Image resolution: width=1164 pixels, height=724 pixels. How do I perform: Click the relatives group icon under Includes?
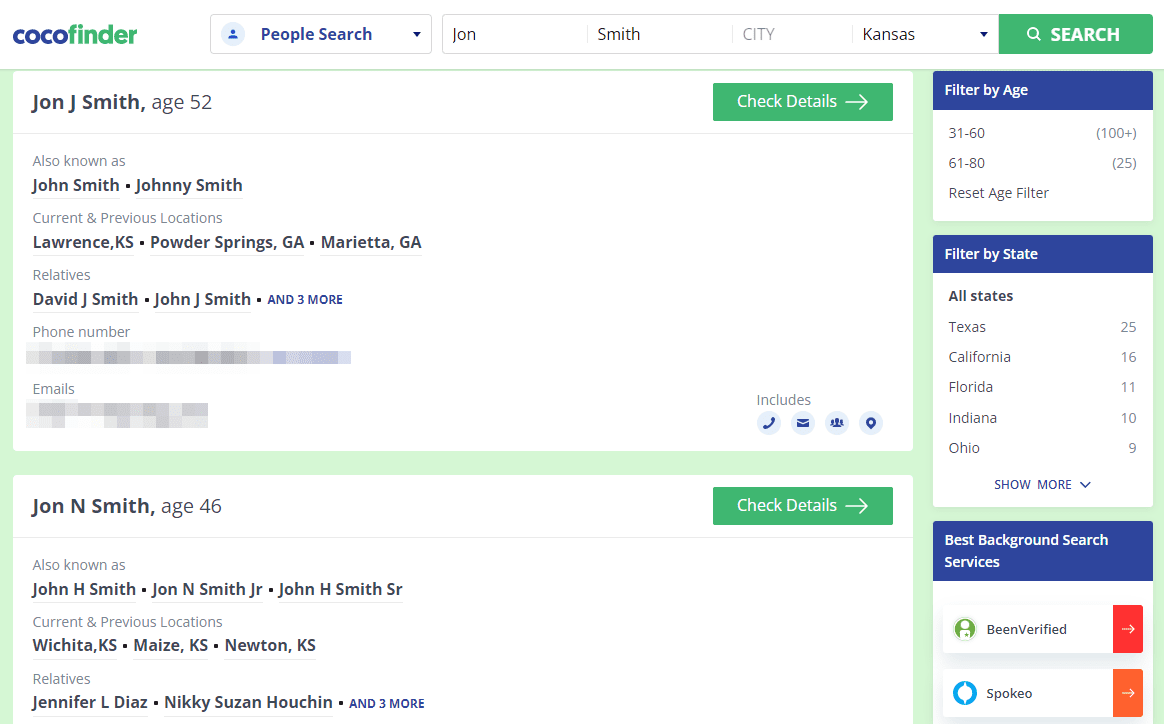[837, 423]
